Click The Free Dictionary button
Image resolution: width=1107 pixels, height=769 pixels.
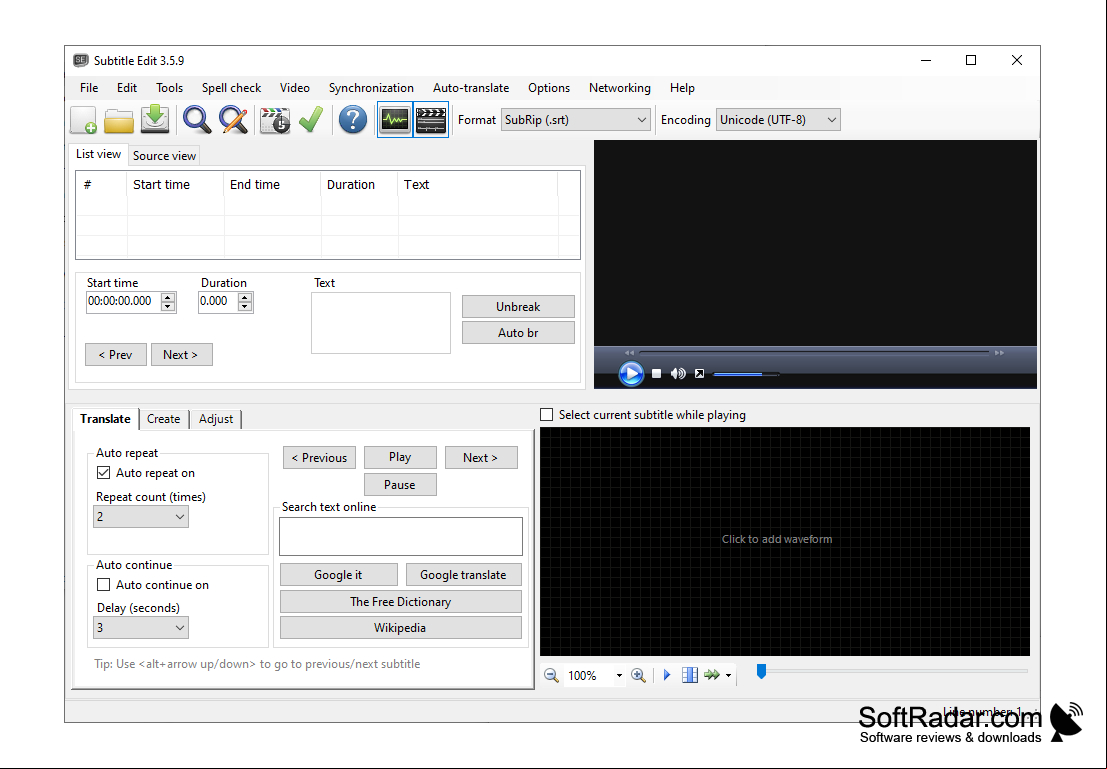(400, 602)
